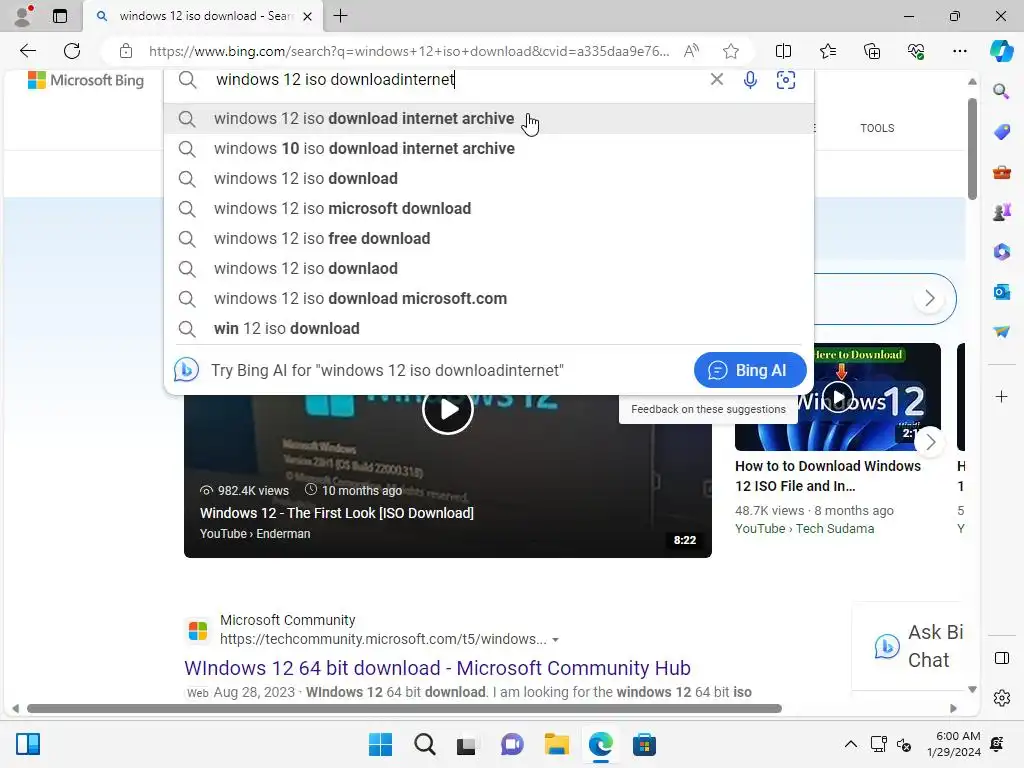The width and height of the screenshot is (1024, 768).
Task: Play How to Download Windows 12 video
Action: pos(838,396)
